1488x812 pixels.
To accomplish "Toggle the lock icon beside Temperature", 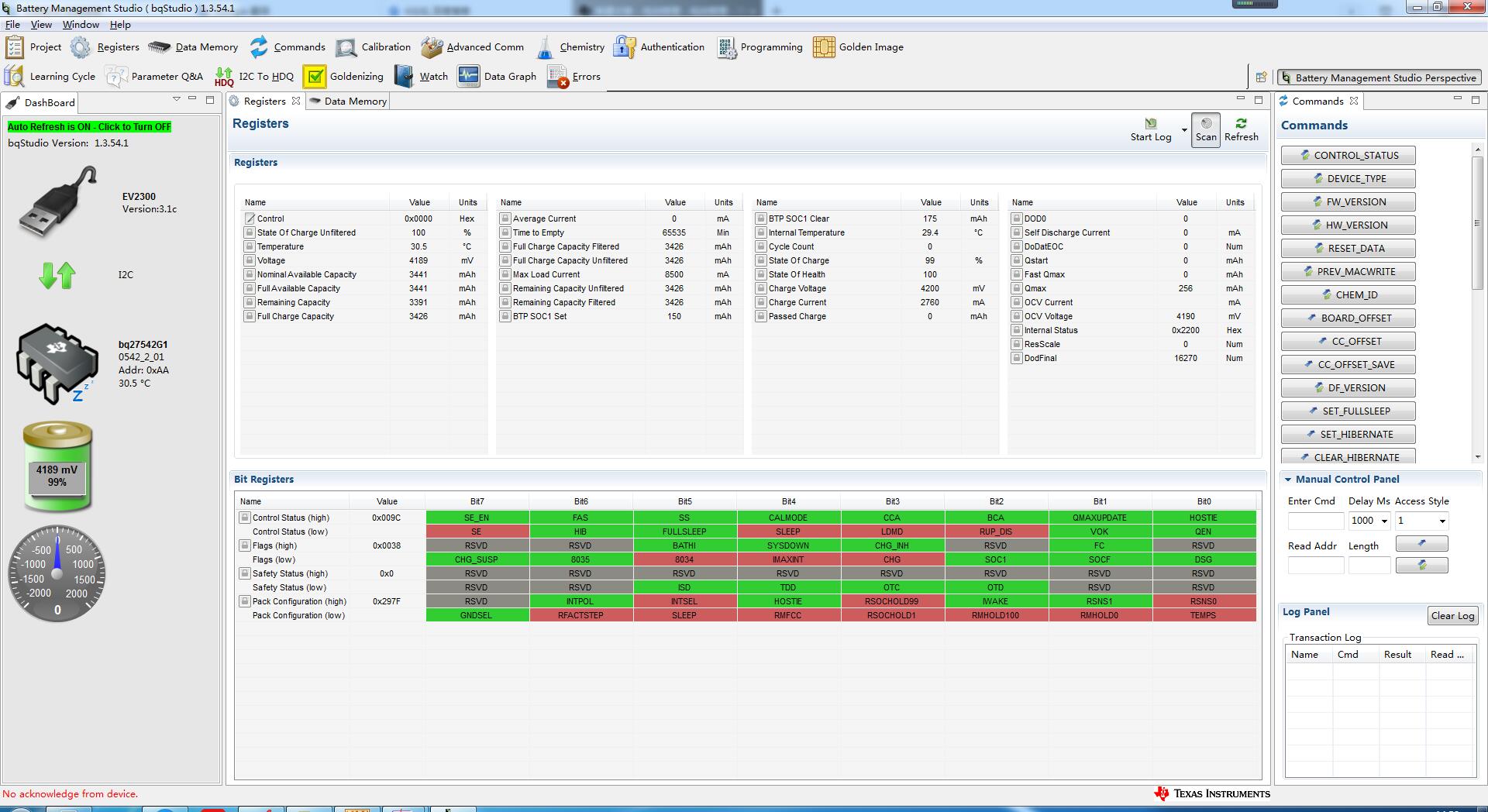I will tap(250, 246).
